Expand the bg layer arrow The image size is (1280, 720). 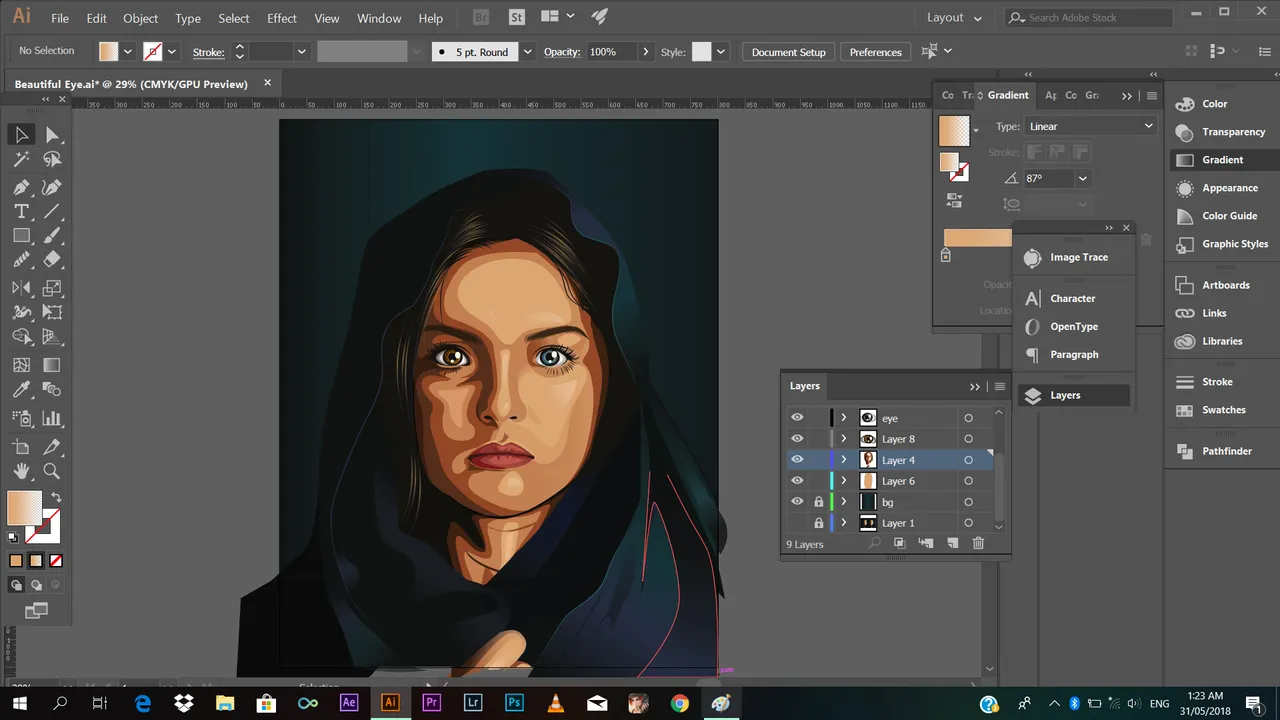844,502
